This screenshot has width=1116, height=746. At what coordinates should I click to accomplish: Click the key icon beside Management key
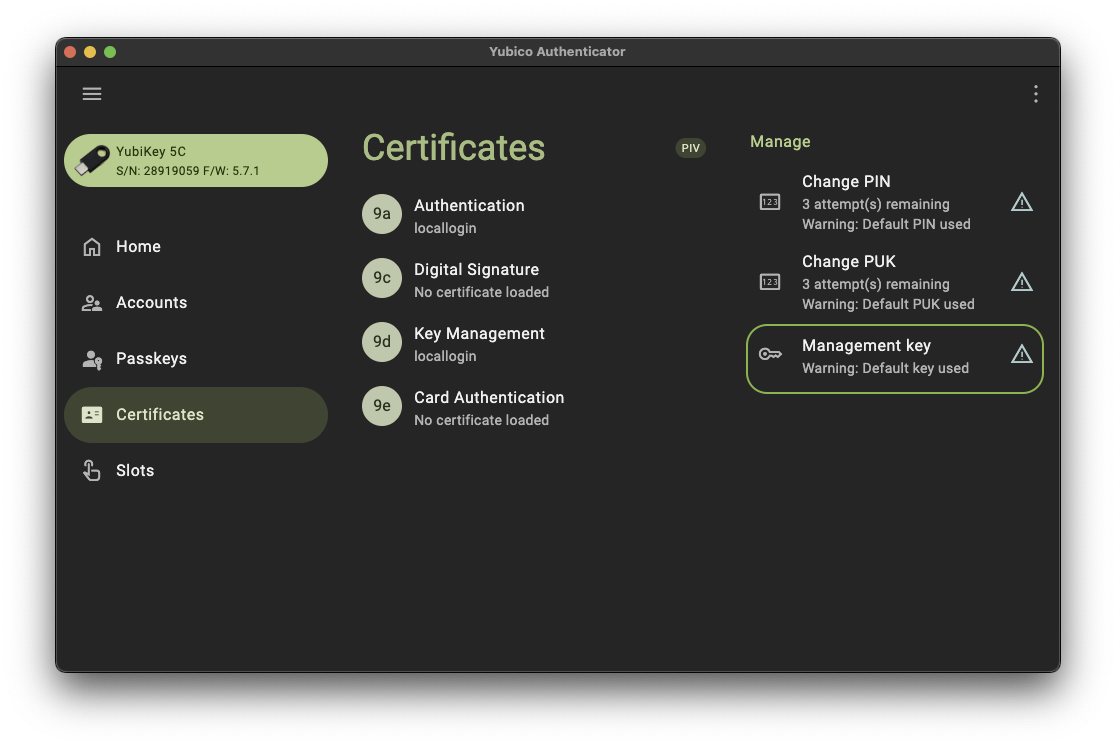click(x=770, y=354)
